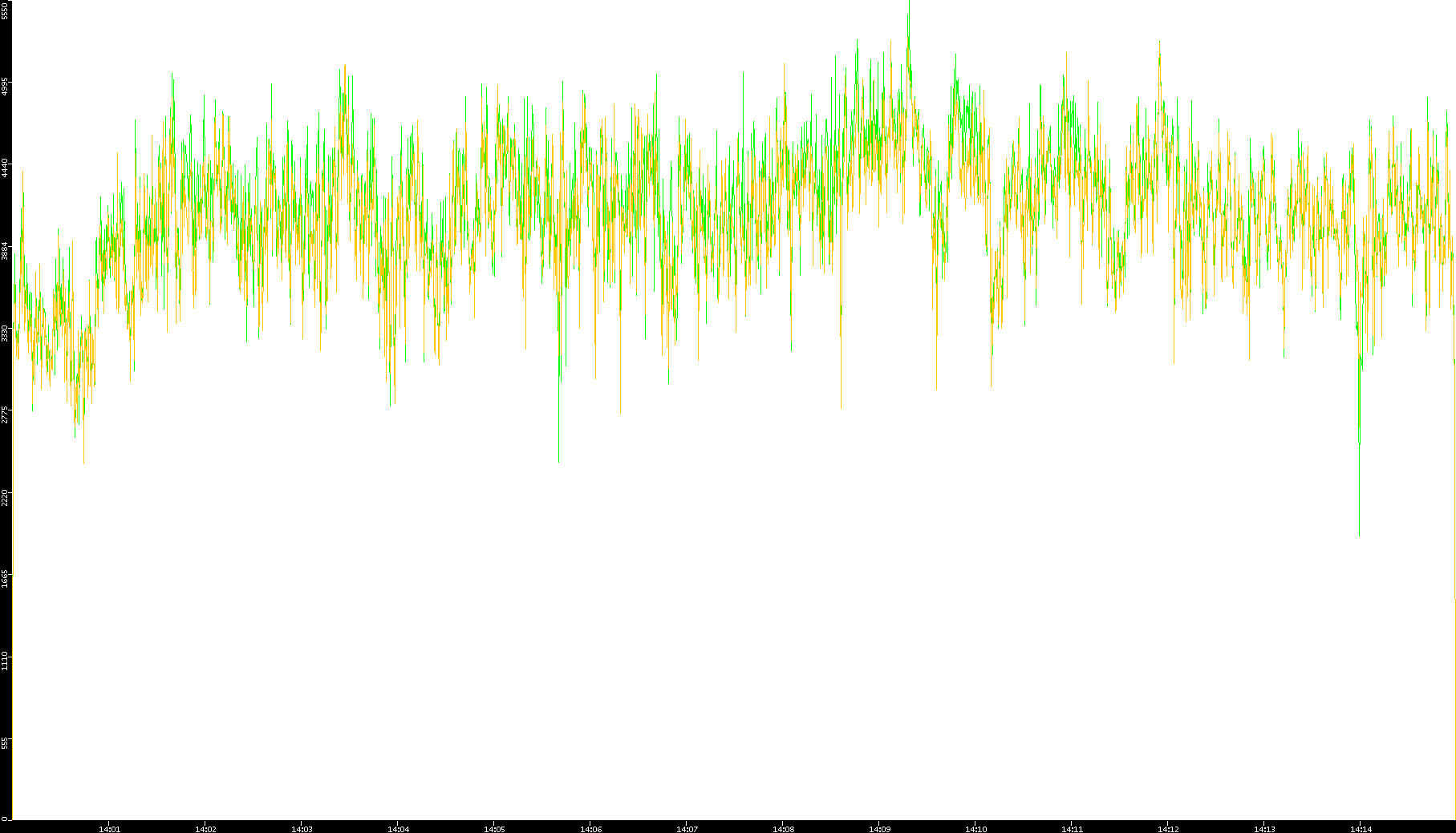The image size is (1456, 833).
Task: Click the 2220 vertical axis label
Action: tap(5, 497)
